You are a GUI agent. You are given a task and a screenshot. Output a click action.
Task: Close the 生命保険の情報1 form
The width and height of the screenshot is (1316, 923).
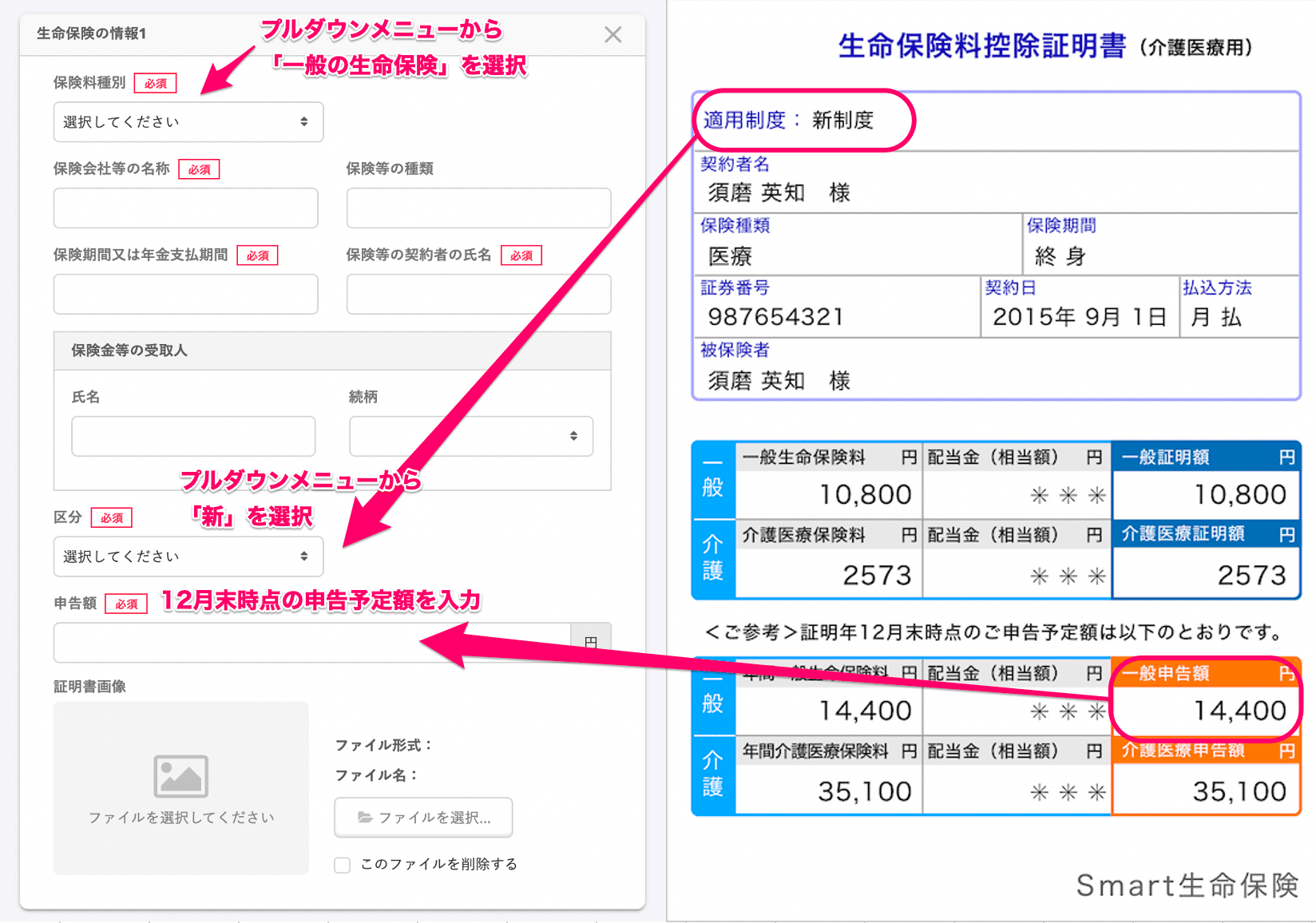pyautogui.click(x=612, y=34)
